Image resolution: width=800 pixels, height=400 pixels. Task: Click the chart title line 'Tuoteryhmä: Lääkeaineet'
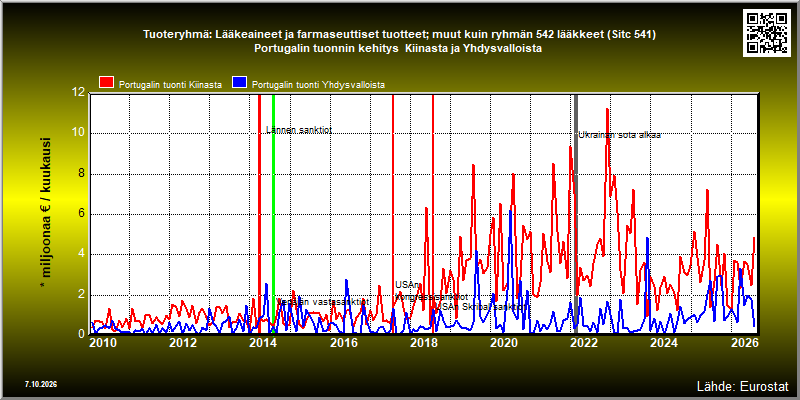(399, 35)
